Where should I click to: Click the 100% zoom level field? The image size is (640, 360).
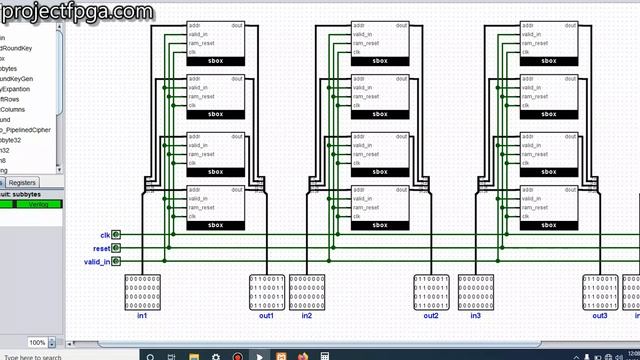pos(38,342)
